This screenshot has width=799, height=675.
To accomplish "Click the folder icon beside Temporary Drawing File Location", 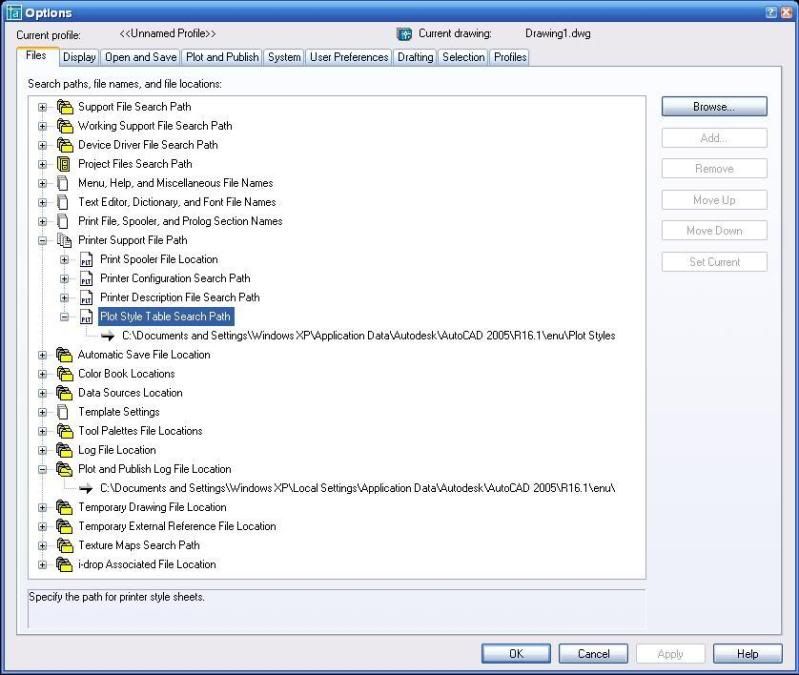I will click(x=65, y=507).
